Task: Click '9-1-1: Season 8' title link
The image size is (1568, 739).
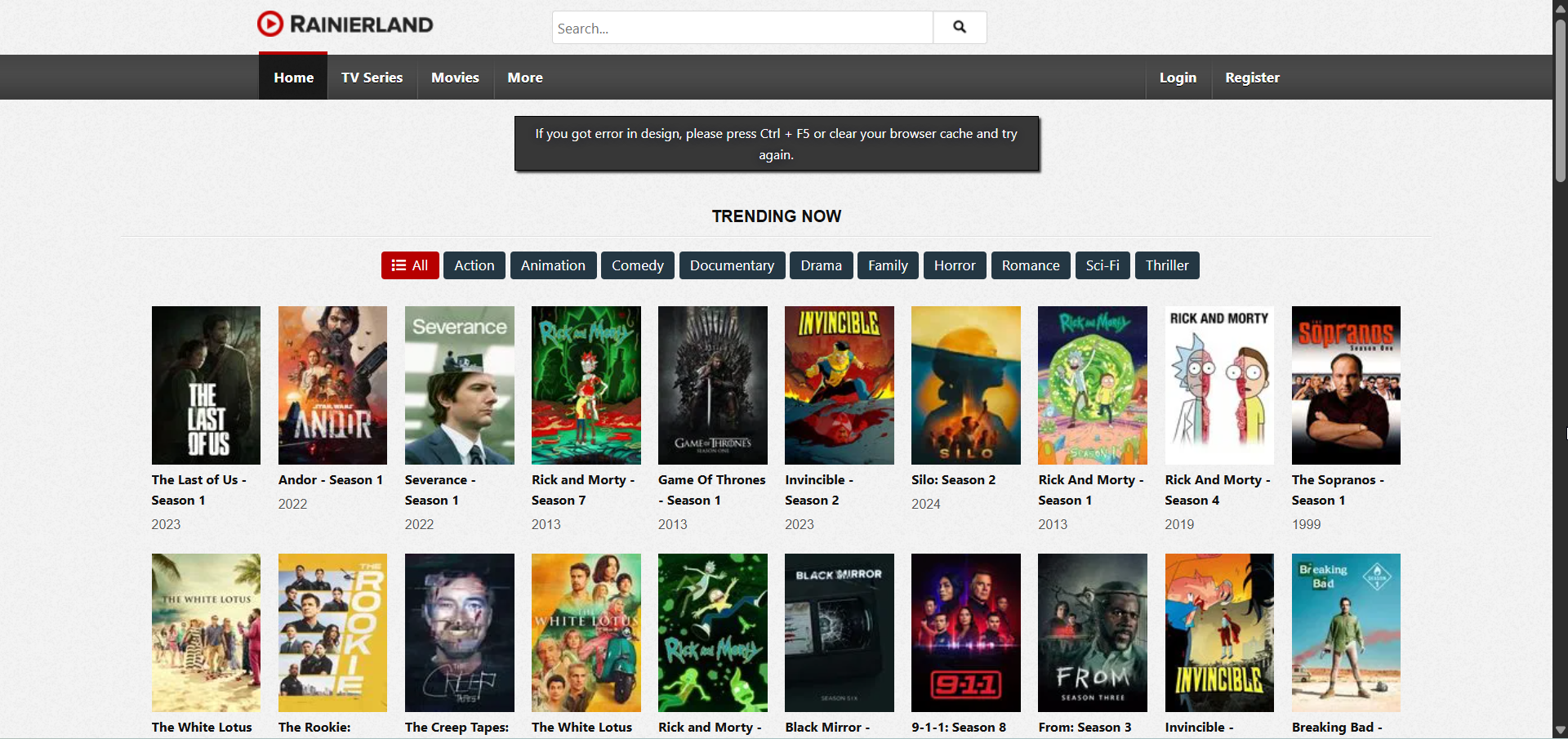Action: click(x=959, y=728)
